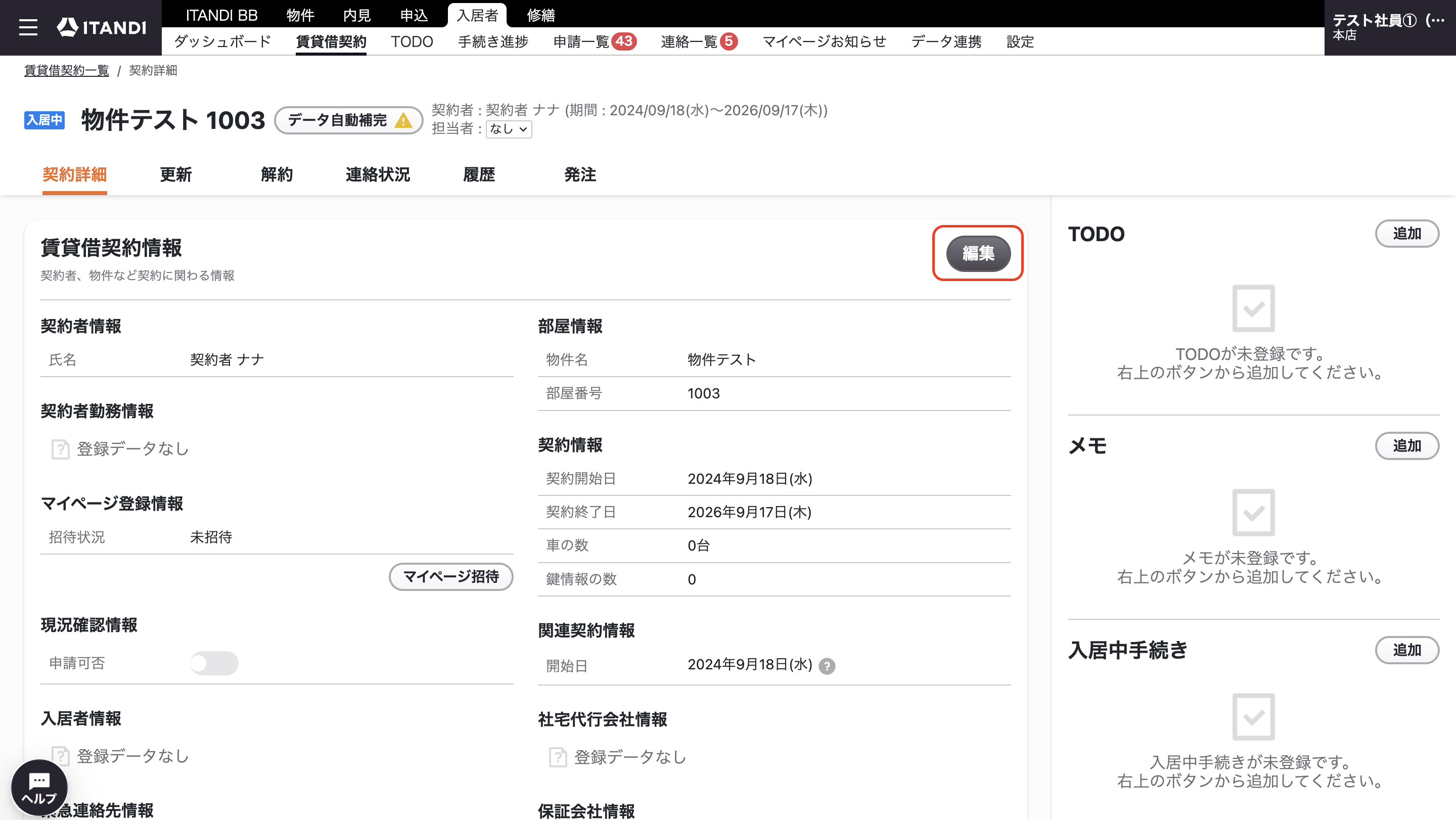The image size is (1456, 820).
Task: Open the 手続き進捗 menu item
Action: (493, 41)
